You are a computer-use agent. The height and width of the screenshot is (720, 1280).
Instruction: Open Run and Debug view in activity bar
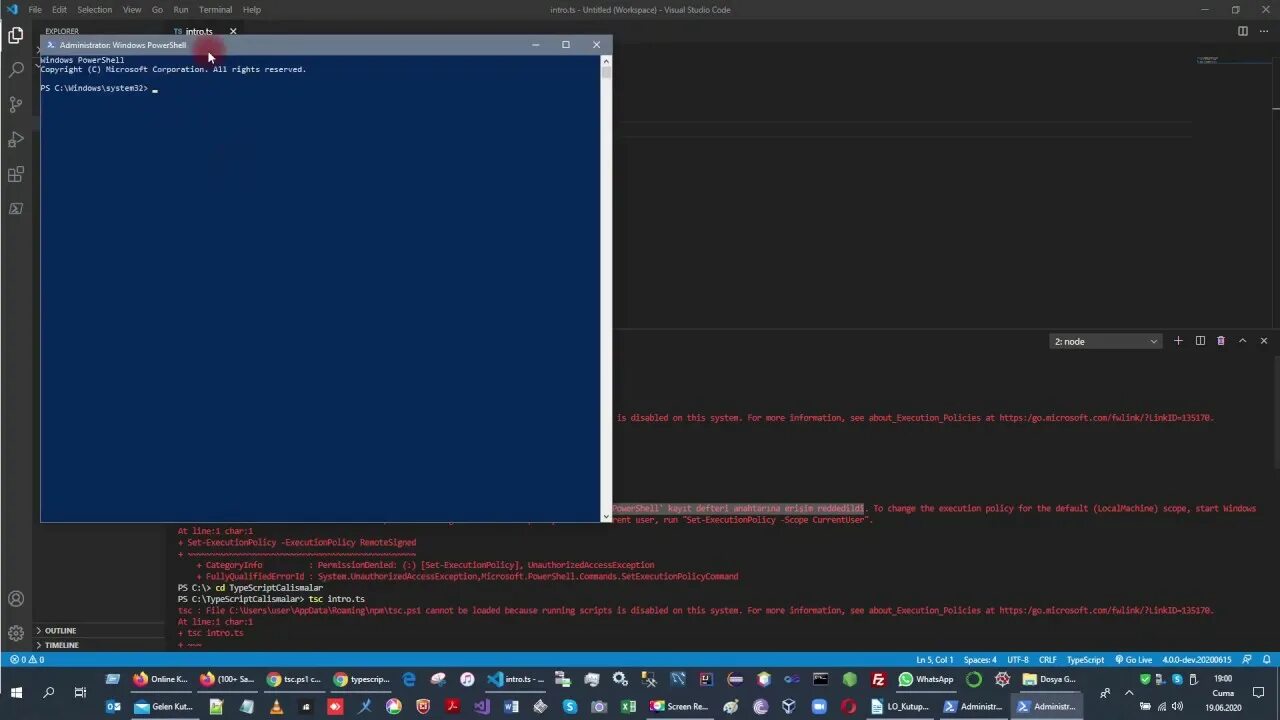pyautogui.click(x=16, y=140)
